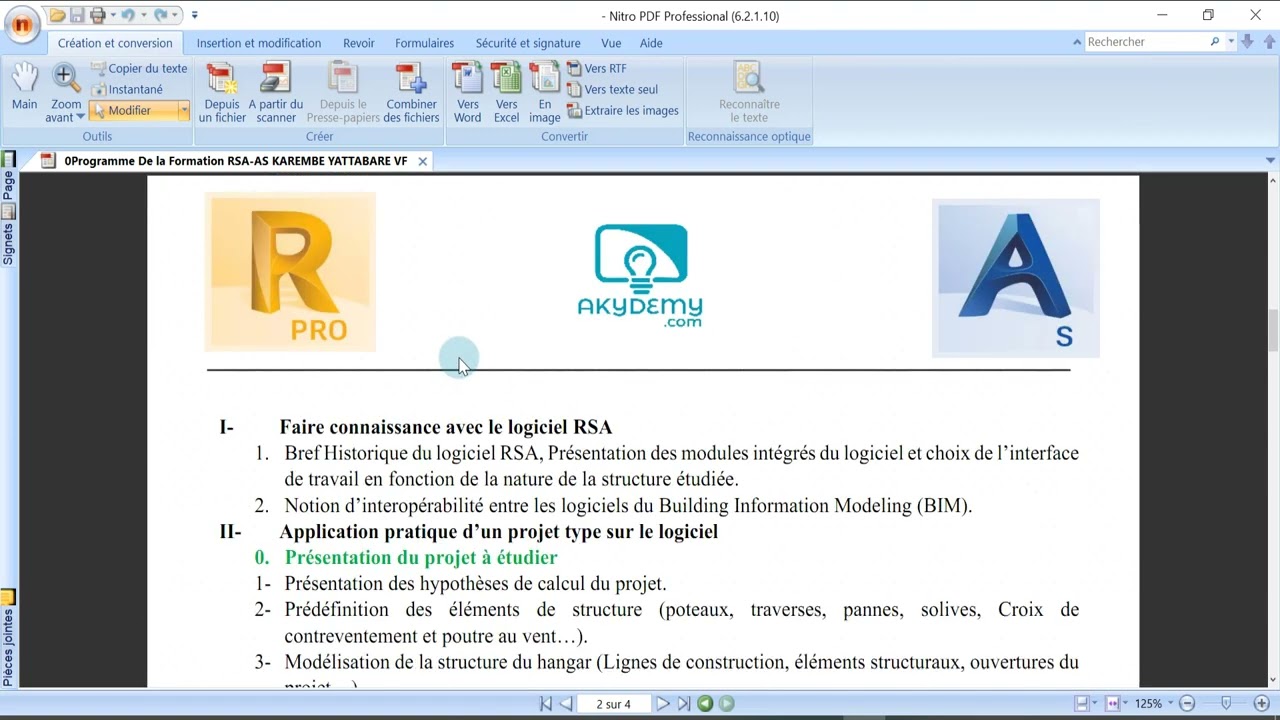Open the 125% zoom level dropdown
Screen dimensions: 1280x720
click(1170, 704)
